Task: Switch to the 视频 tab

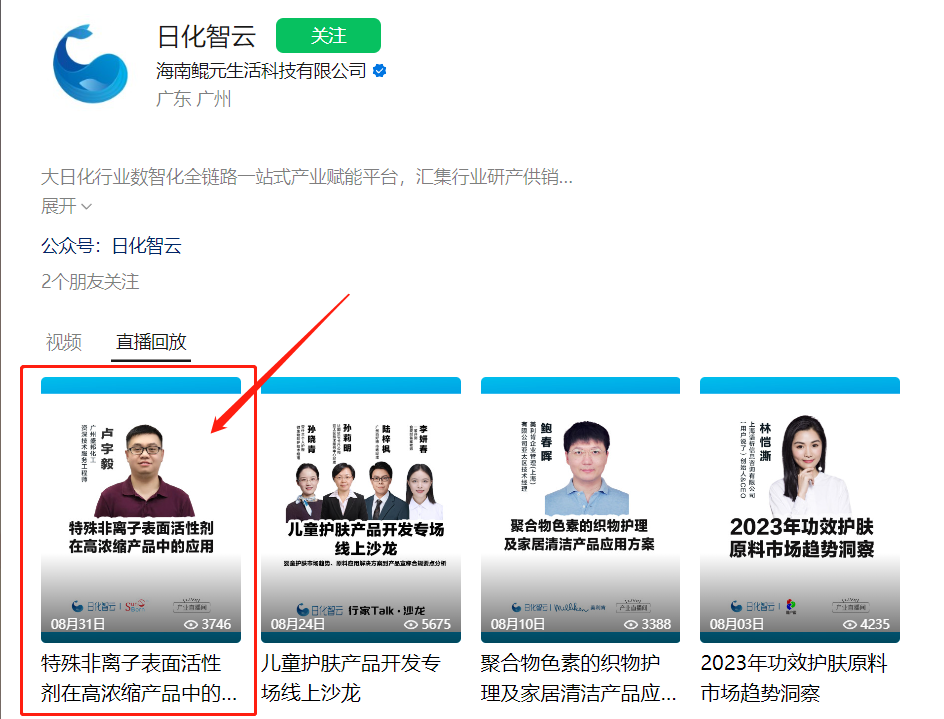Action: point(64,342)
